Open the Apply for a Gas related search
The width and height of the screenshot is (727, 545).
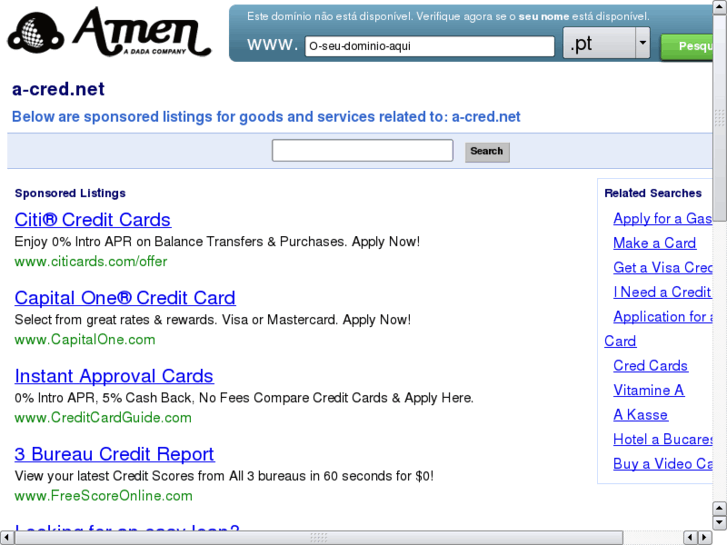[x=663, y=218]
